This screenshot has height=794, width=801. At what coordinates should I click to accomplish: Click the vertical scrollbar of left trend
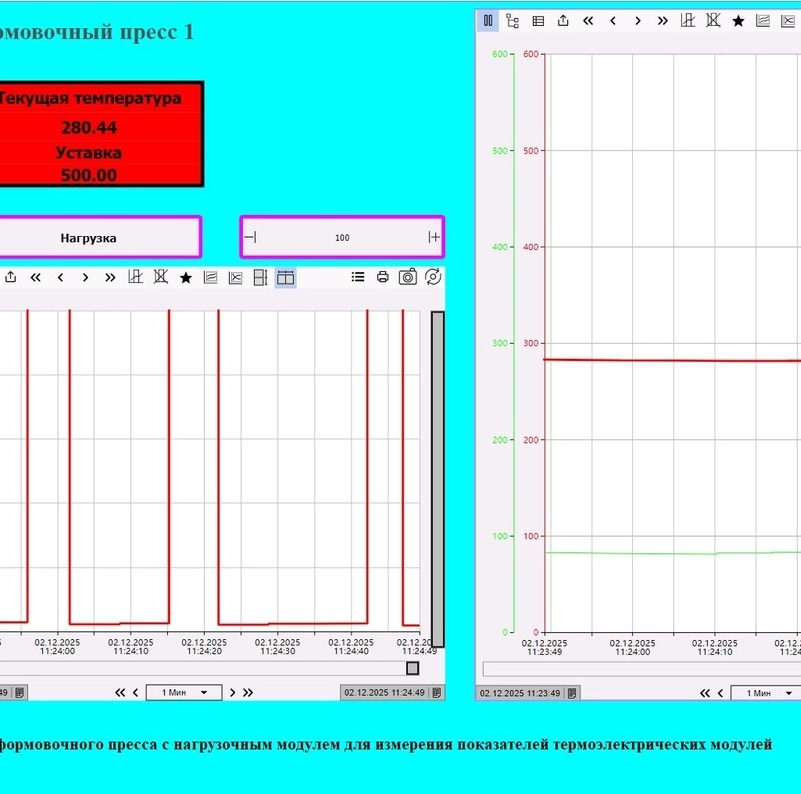(x=437, y=478)
